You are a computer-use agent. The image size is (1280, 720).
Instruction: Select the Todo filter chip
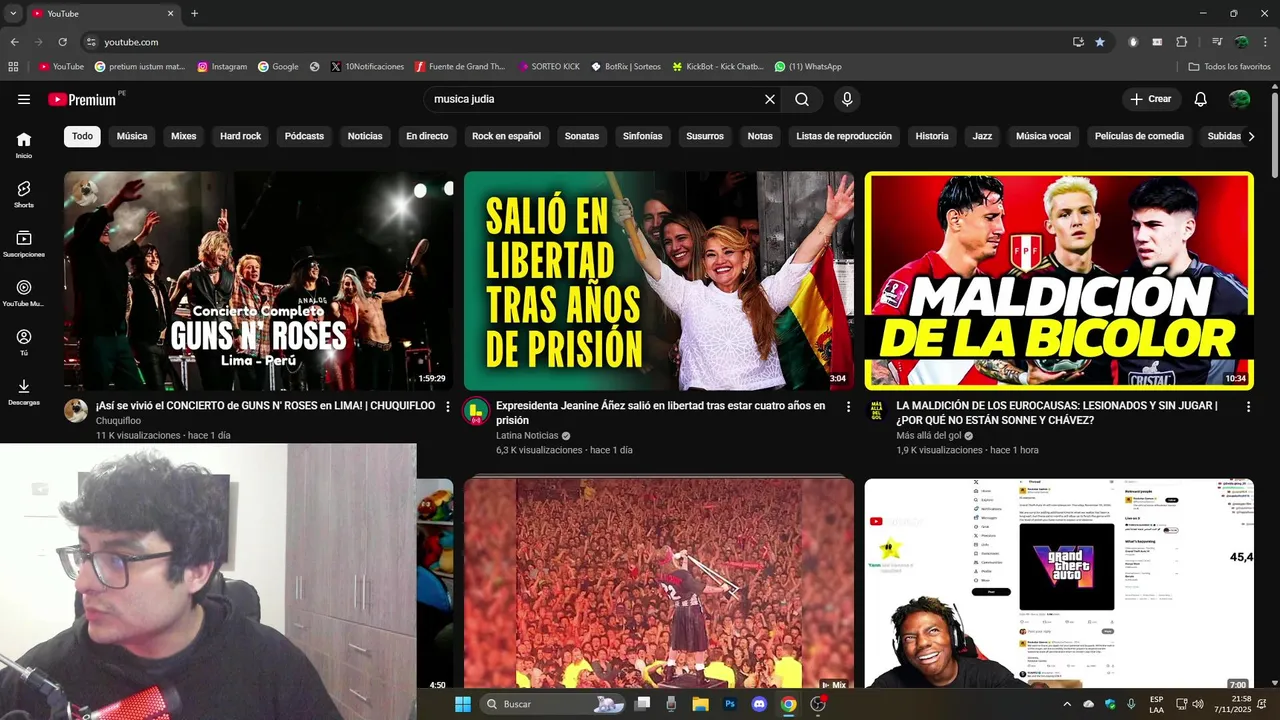pos(82,136)
